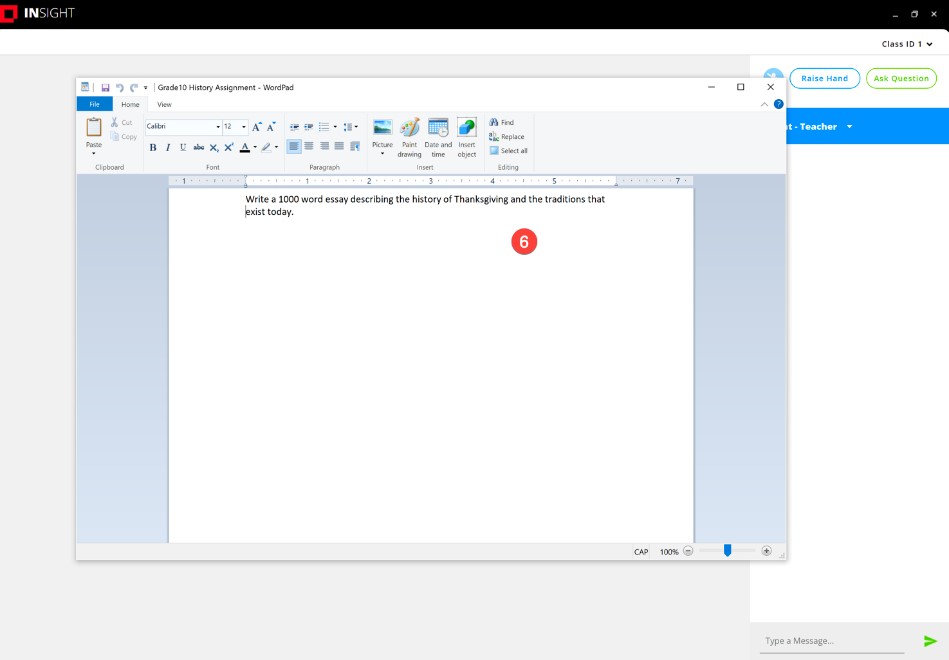Copy the selection to clipboard
The height and width of the screenshot is (660, 949).
(123, 137)
